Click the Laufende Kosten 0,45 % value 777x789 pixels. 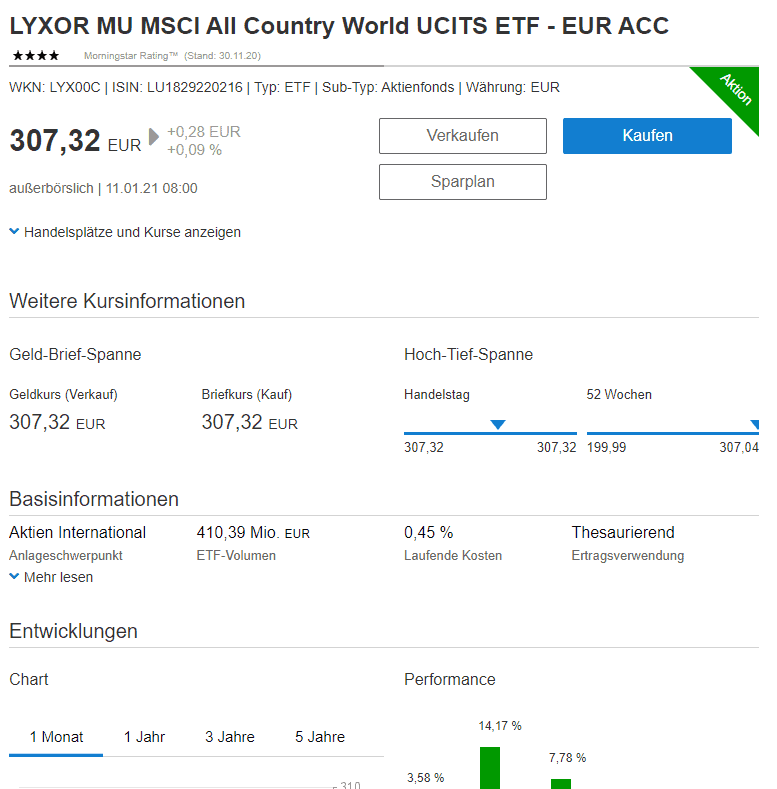point(428,532)
